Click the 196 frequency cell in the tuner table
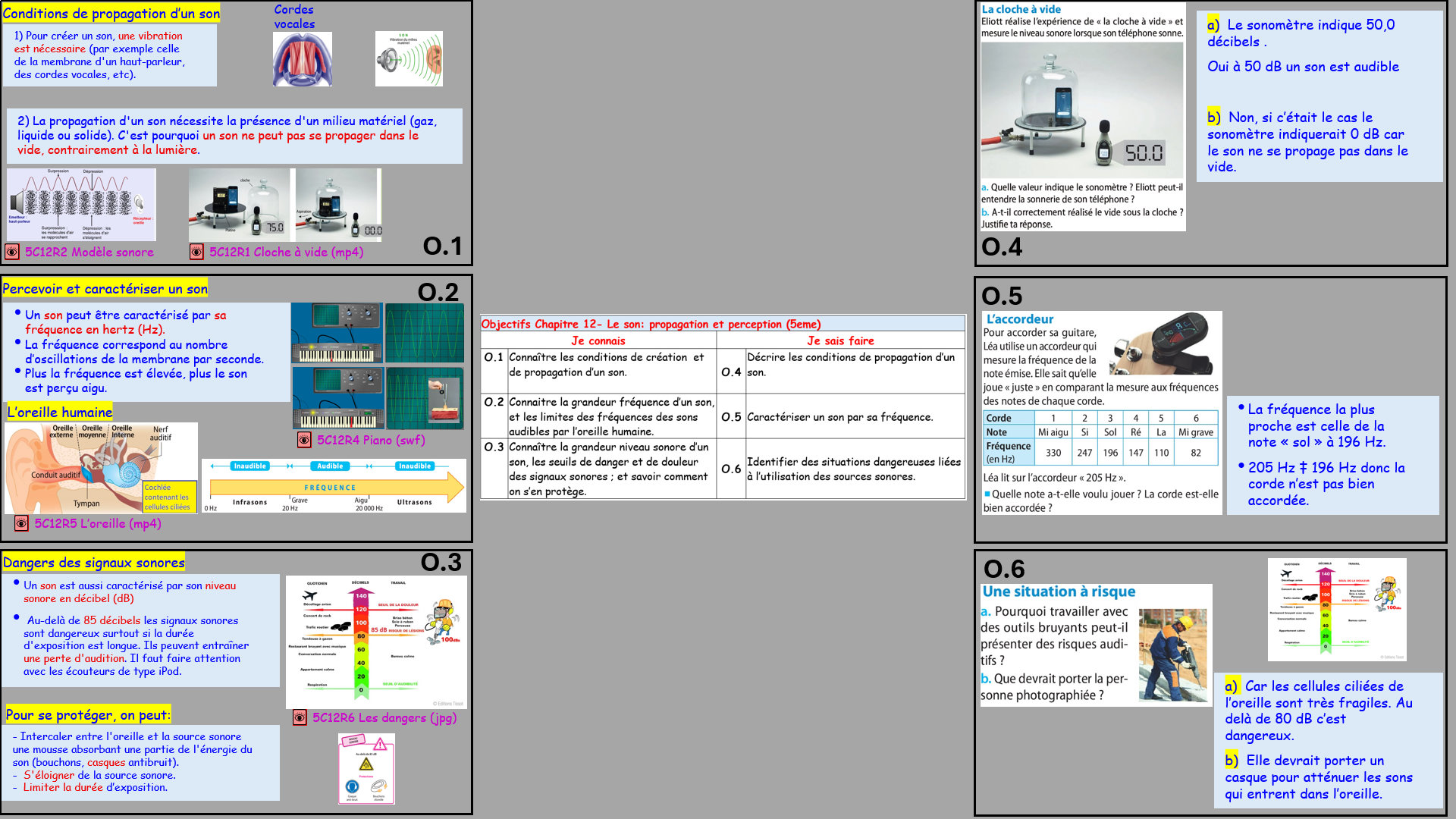This screenshot has width=1456, height=819. 1110,453
